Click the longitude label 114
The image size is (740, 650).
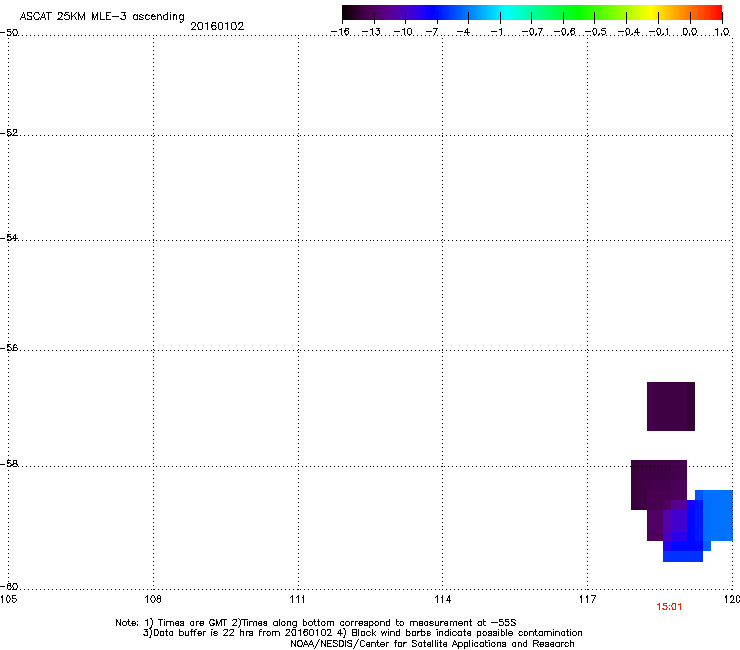tap(443, 599)
